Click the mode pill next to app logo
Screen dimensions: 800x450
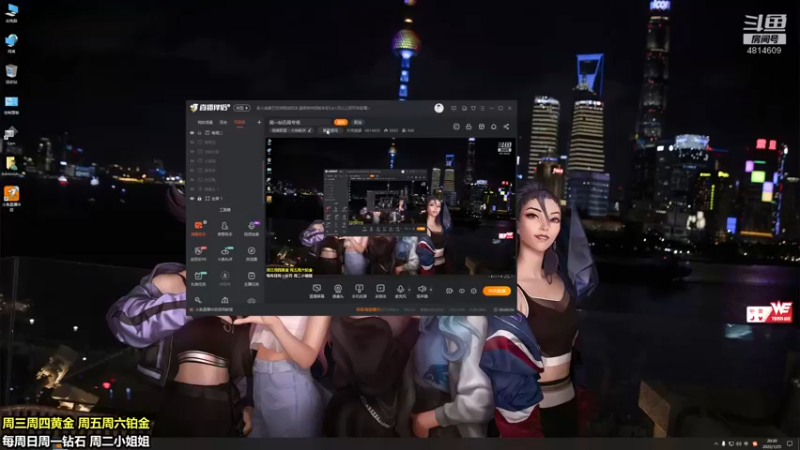pyautogui.click(x=242, y=108)
